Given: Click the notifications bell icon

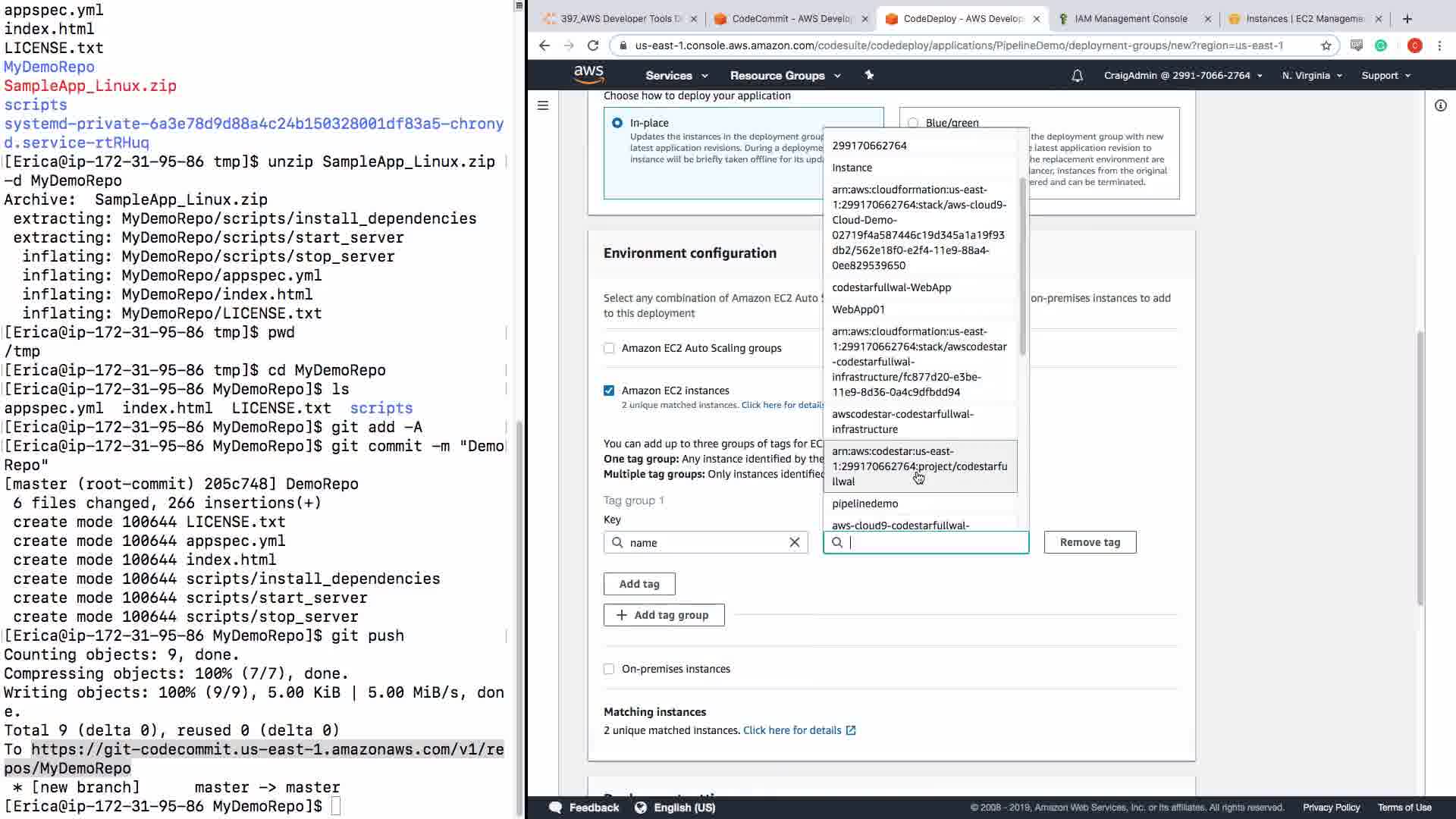Looking at the screenshot, I should pos(1077,76).
